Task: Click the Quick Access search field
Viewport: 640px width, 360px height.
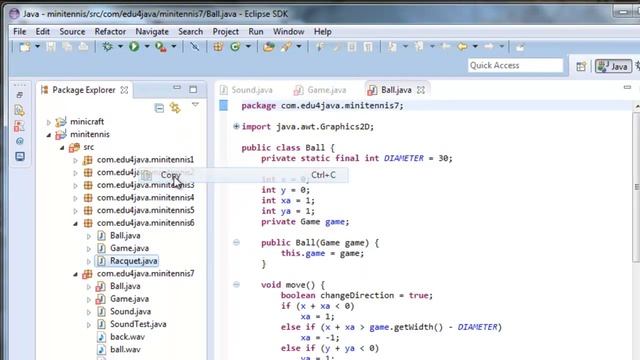Action: click(x=516, y=65)
